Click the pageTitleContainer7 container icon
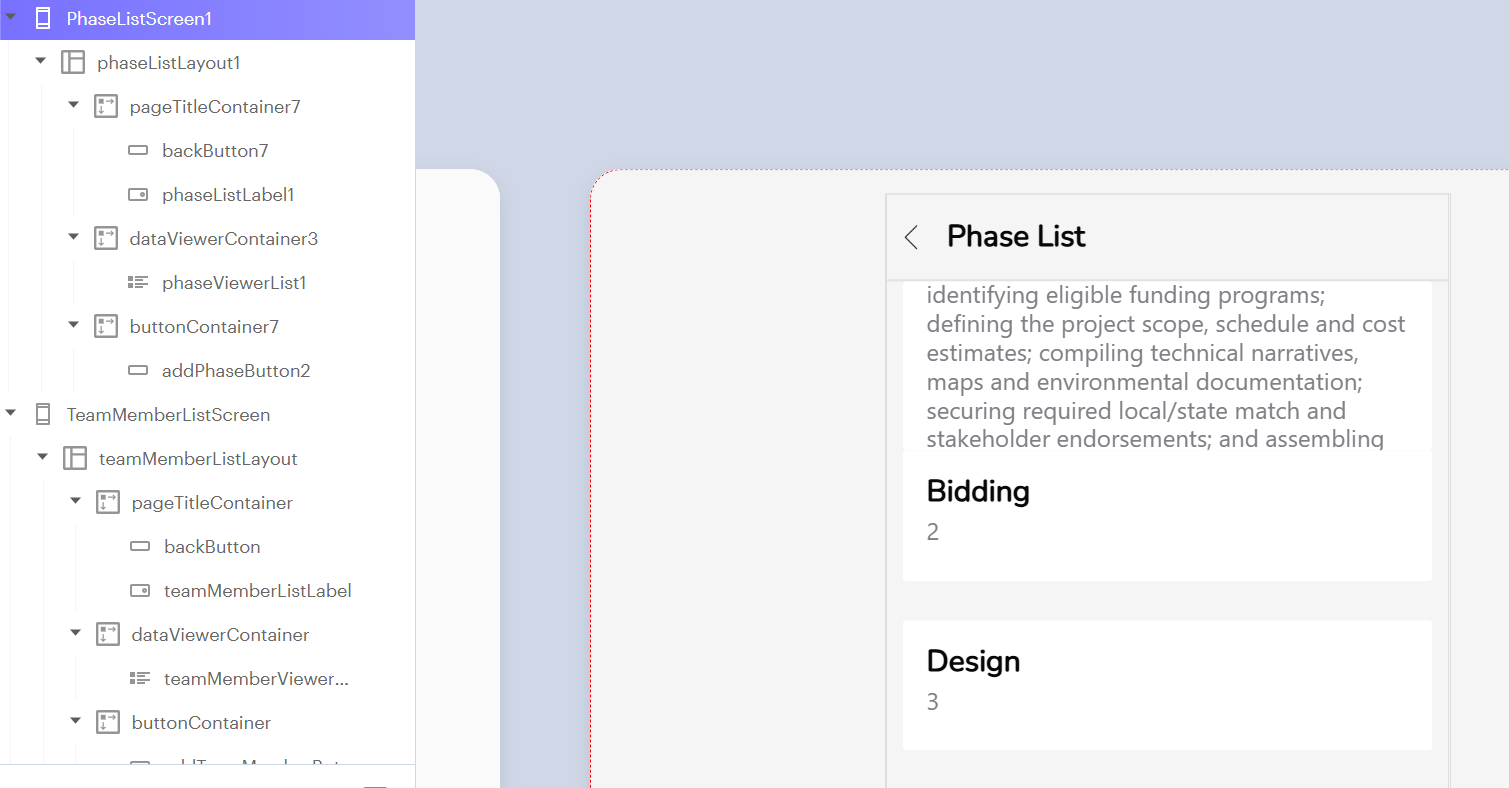This screenshot has height=788, width=1509. [x=106, y=107]
